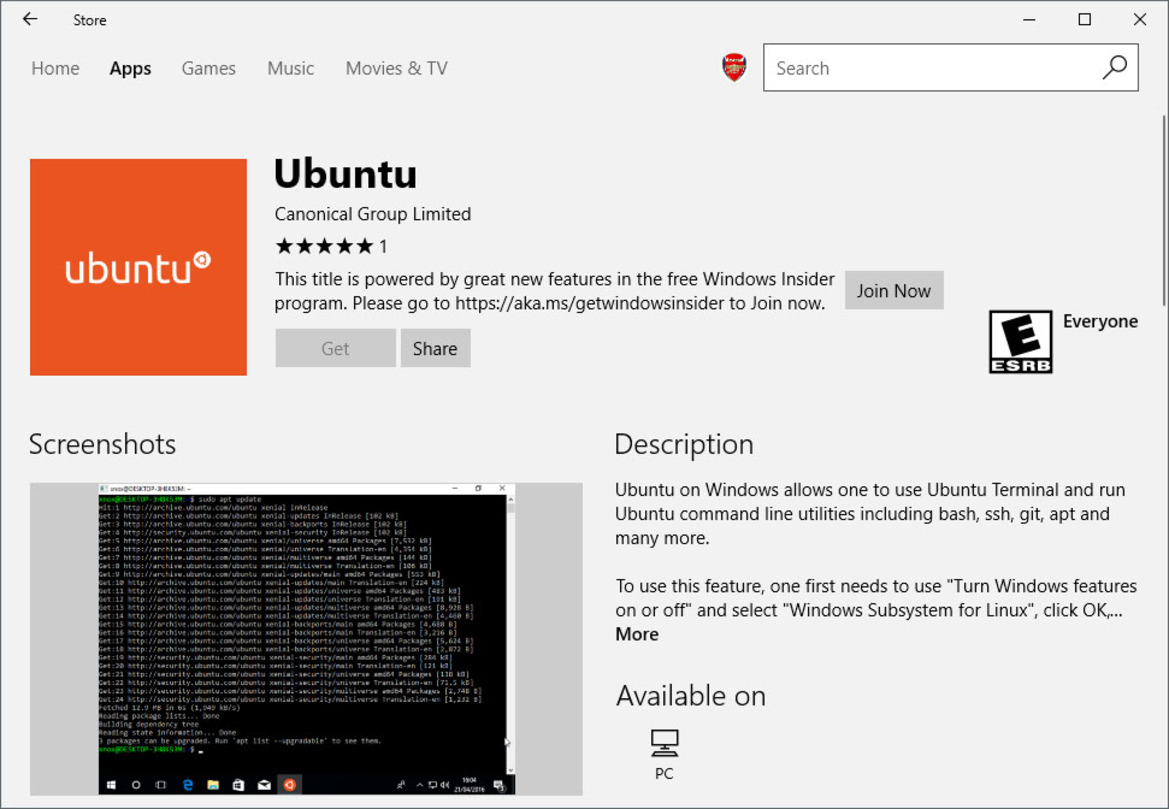Maximize the Store window
The image size is (1169, 809).
(1085, 19)
